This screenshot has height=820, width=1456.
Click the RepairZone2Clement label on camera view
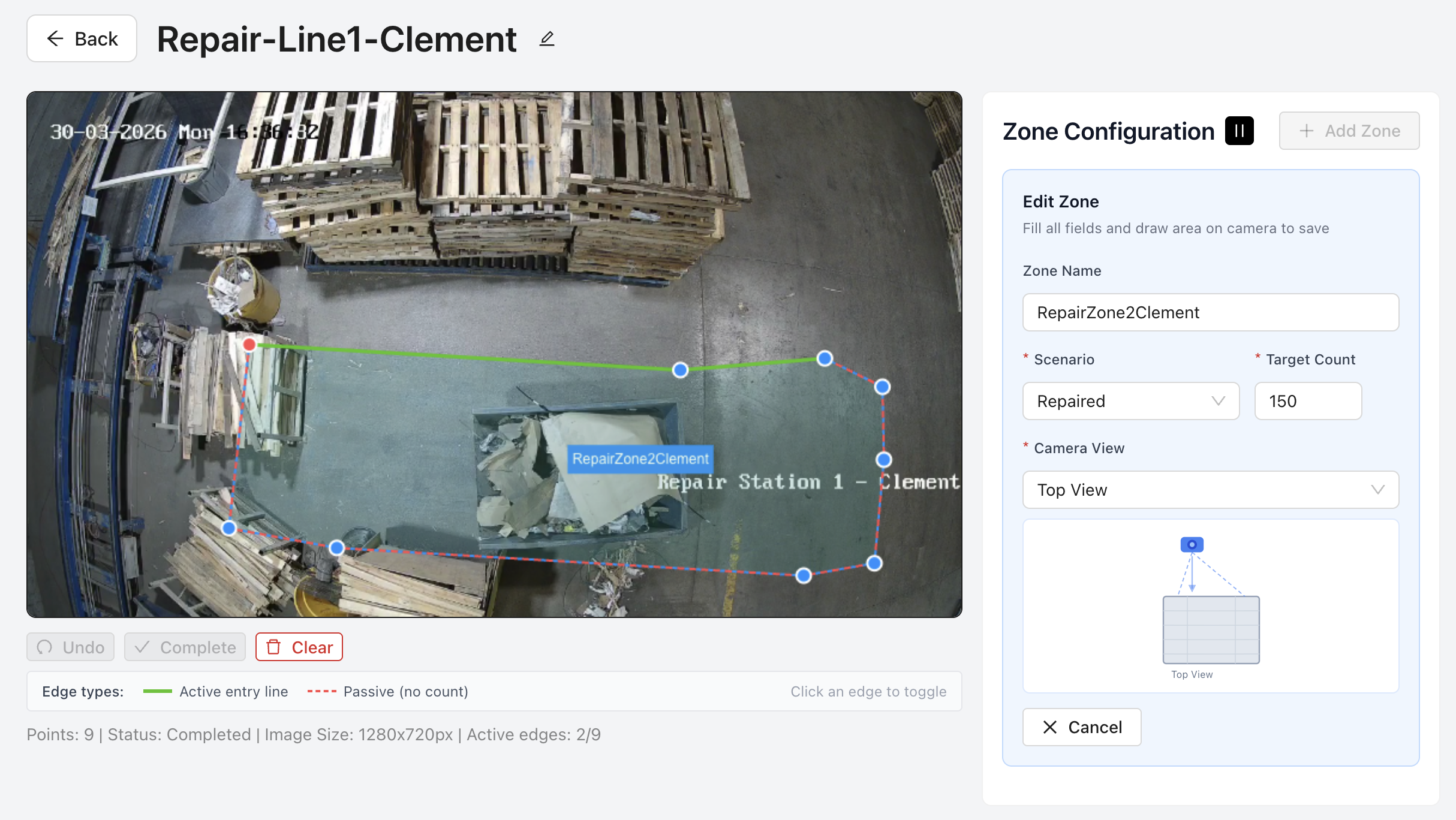click(640, 459)
